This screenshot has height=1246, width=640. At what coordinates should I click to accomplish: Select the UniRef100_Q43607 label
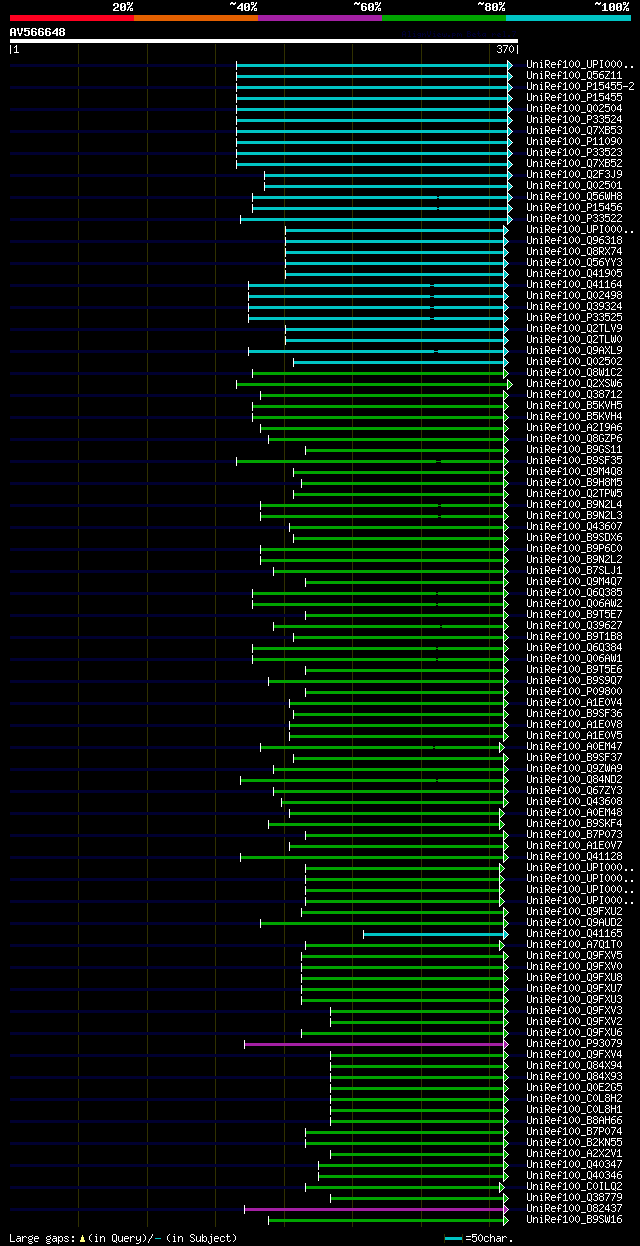pos(574,526)
